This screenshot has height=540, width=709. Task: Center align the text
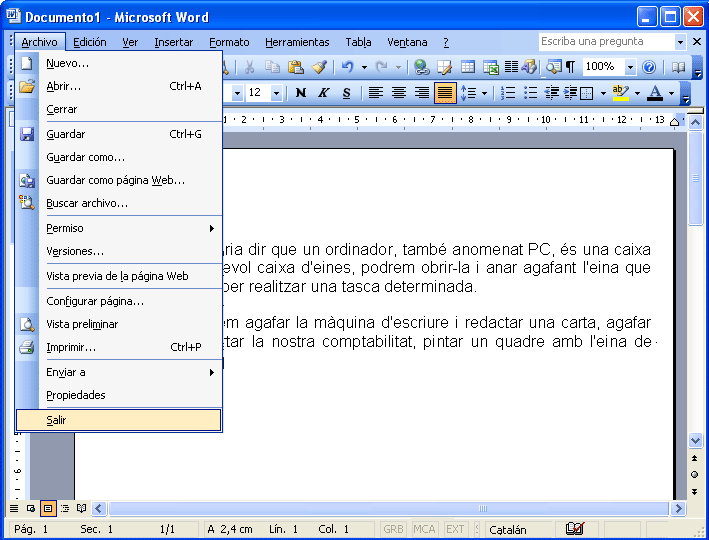pyautogui.click(x=399, y=93)
